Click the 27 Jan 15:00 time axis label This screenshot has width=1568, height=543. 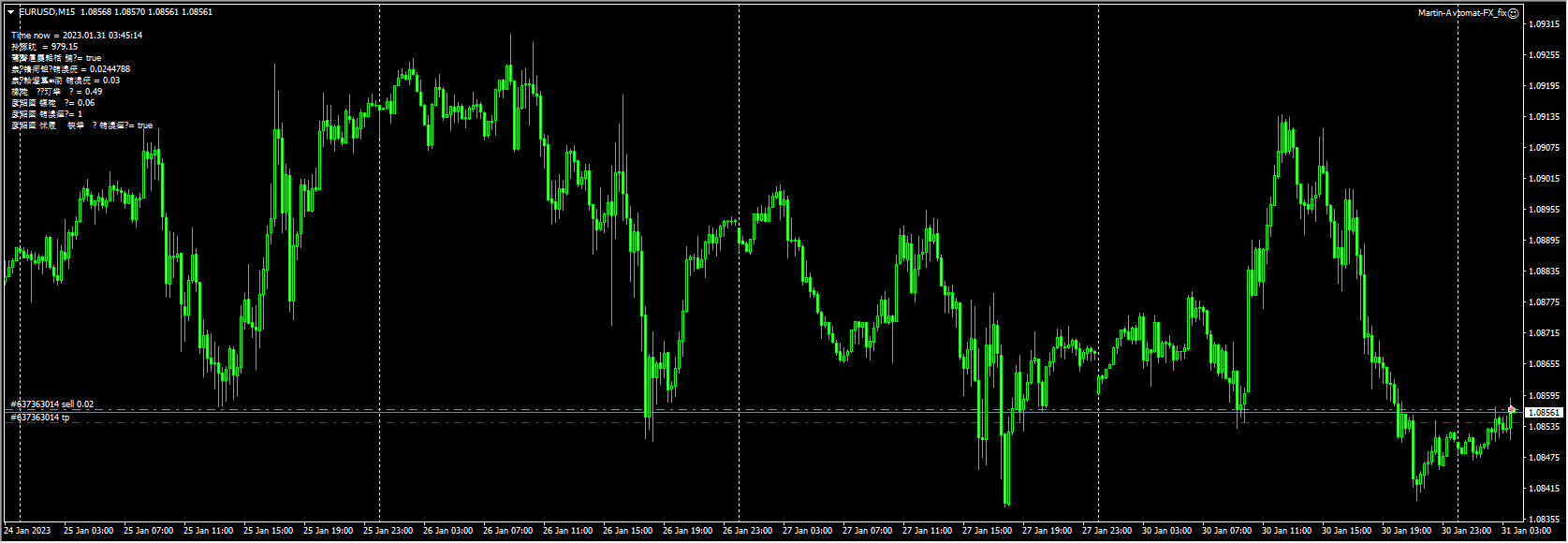pos(988,531)
